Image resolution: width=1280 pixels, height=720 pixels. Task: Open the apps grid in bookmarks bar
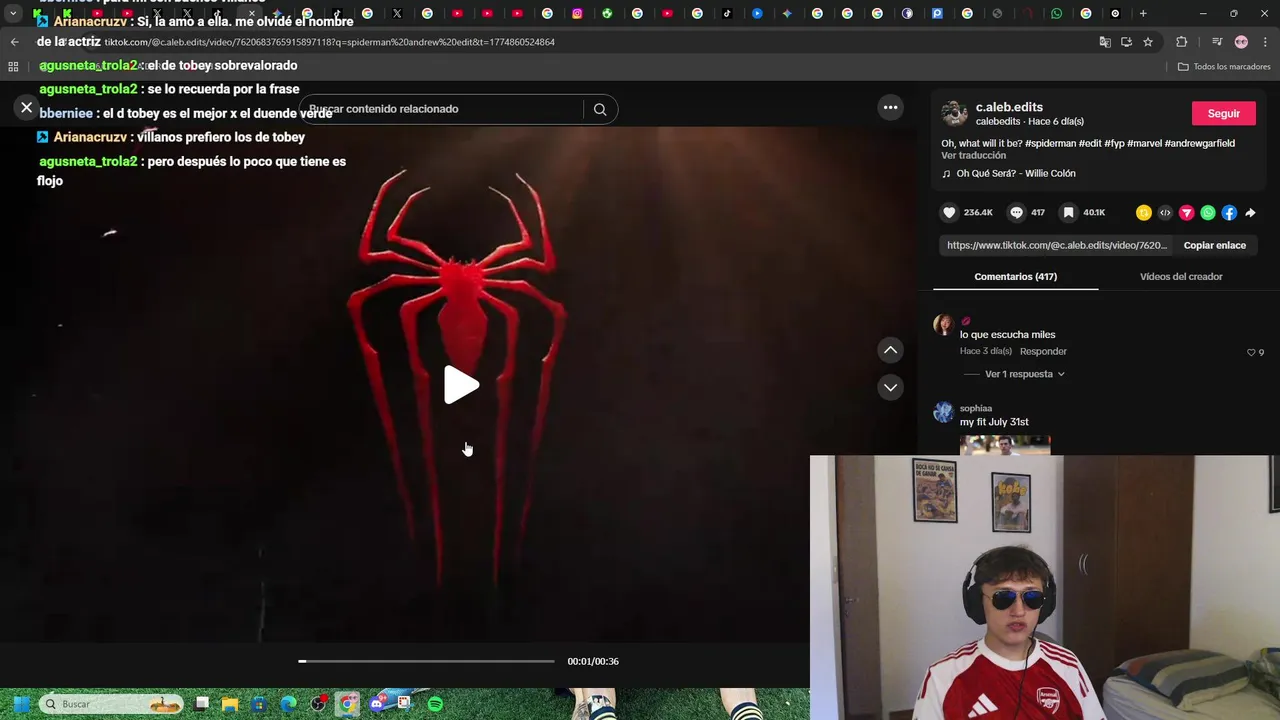(13, 66)
